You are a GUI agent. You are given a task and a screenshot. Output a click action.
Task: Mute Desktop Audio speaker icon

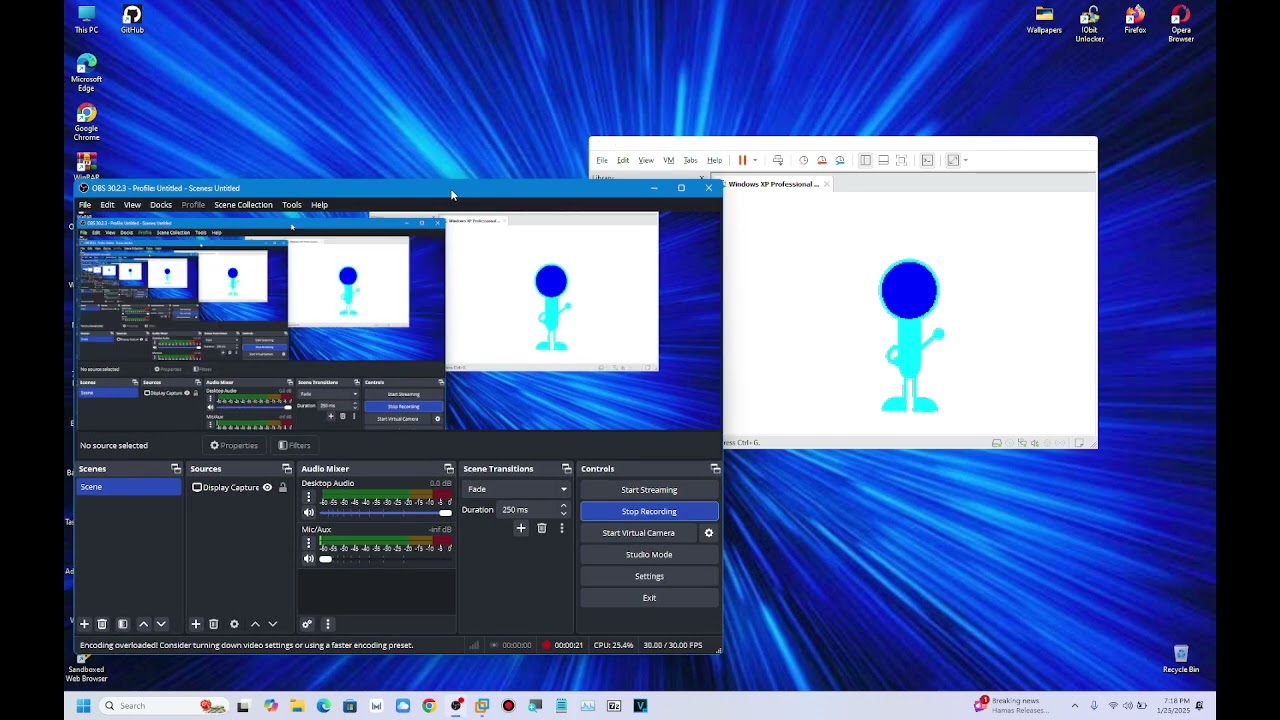click(x=308, y=512)
